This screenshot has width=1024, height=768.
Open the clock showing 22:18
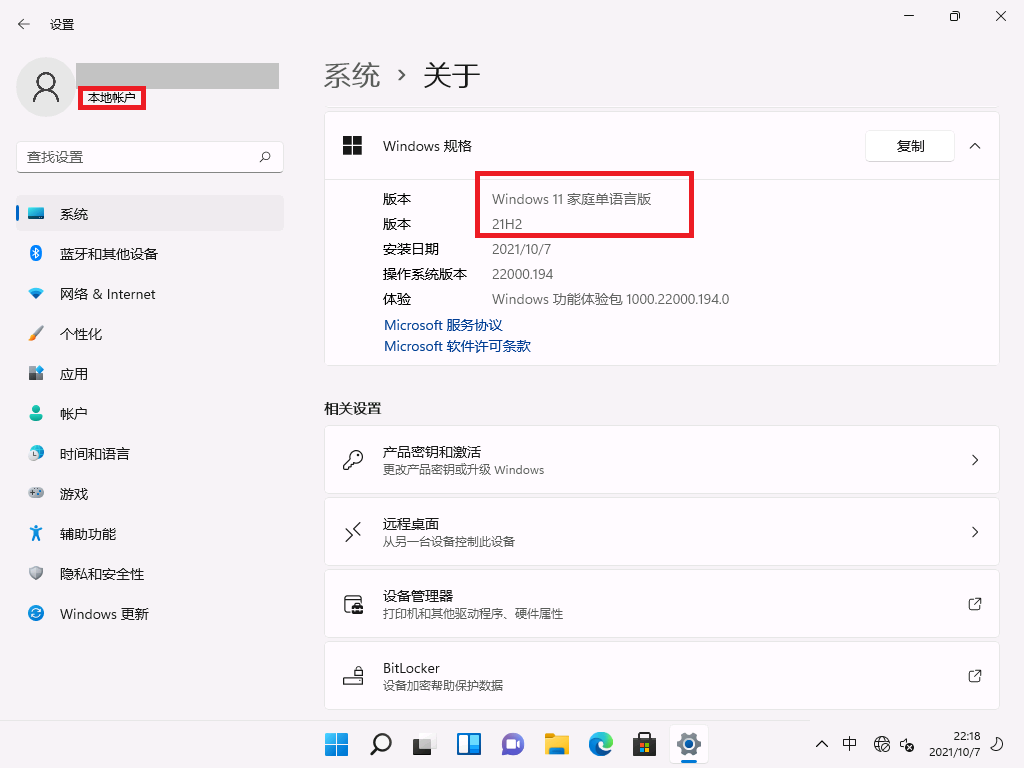pyautogui.click(x=954, y=744)
